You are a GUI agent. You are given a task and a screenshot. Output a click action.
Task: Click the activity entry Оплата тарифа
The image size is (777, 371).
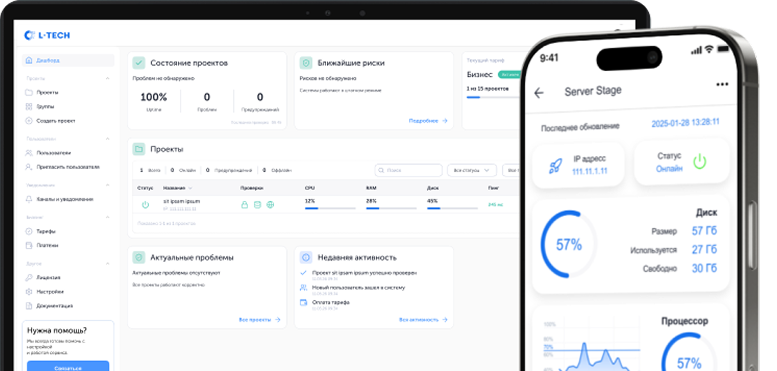331,302
